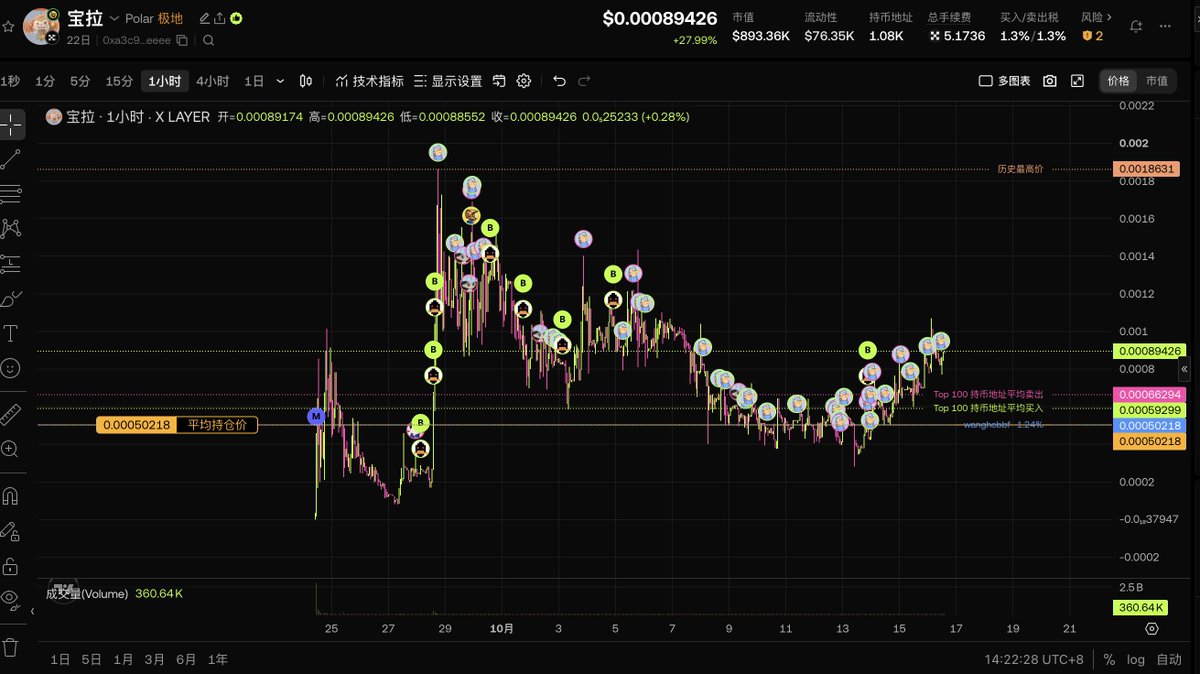
Task: Enable 自动 auto price scaling
Action: coord(1169,660)
